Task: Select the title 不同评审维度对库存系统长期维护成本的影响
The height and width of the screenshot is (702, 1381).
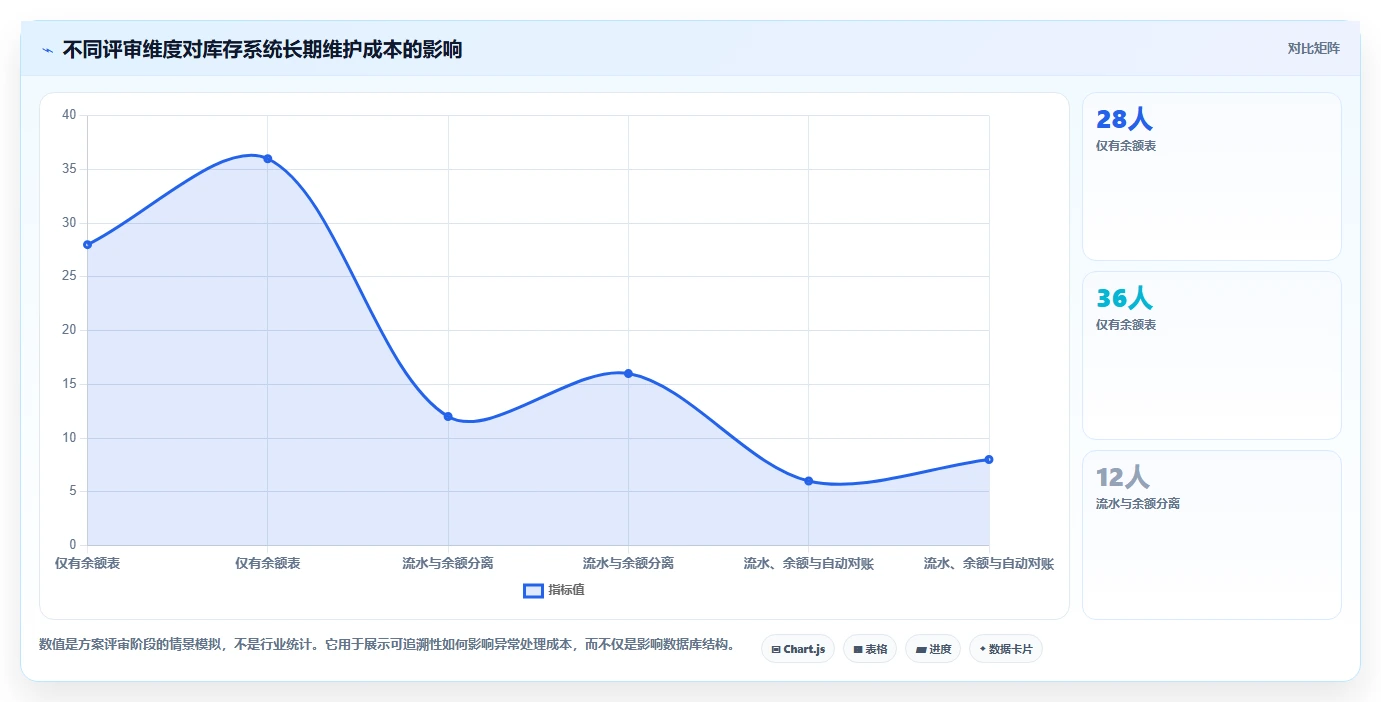Action: coord(262,49)
